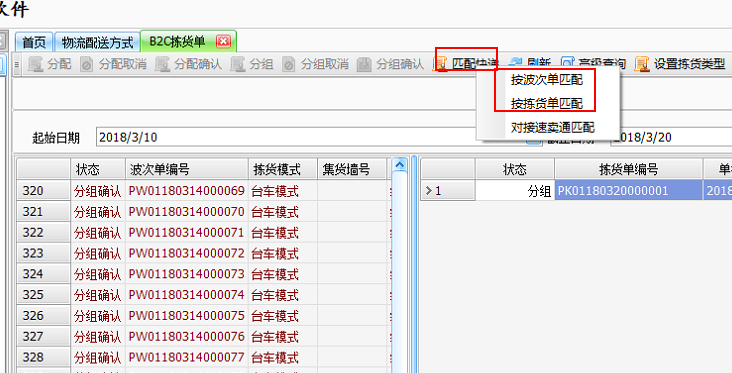Click the toolbar grip handle left of 分配

[x=17, y=64]
